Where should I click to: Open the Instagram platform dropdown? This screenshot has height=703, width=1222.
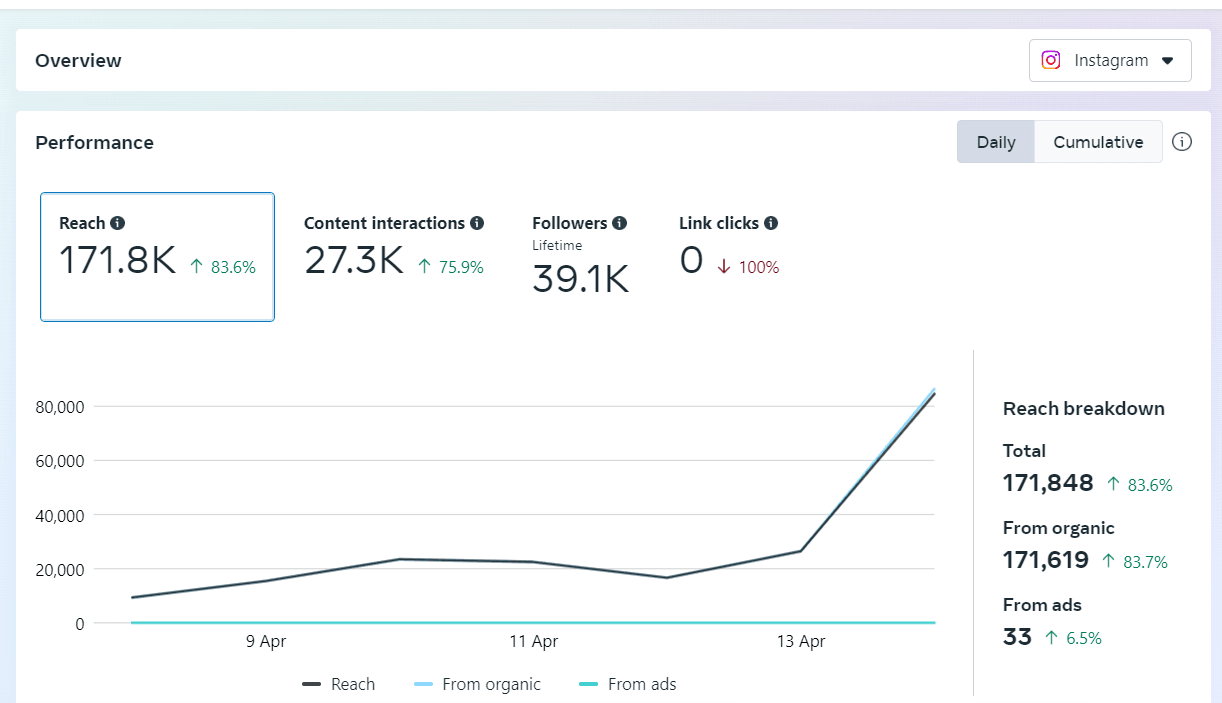1110,60
